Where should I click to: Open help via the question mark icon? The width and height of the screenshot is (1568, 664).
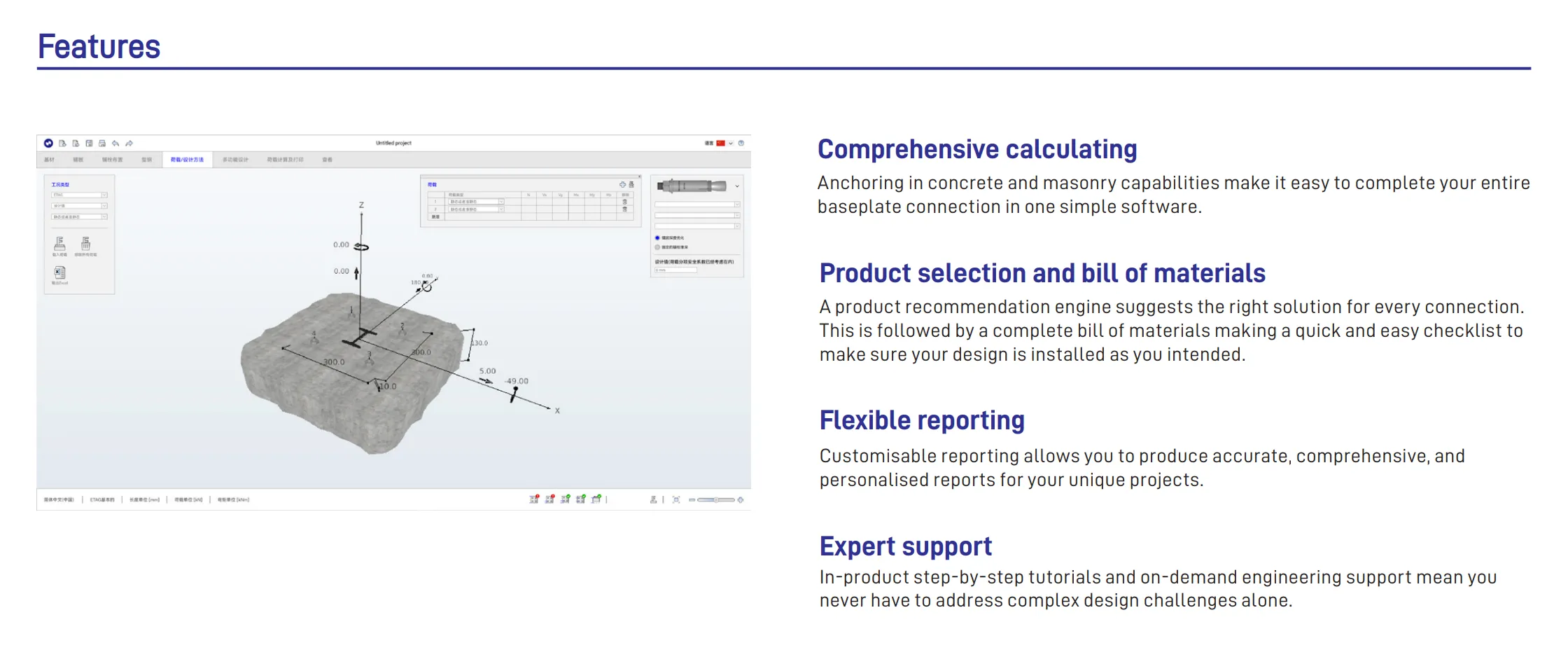741,143
